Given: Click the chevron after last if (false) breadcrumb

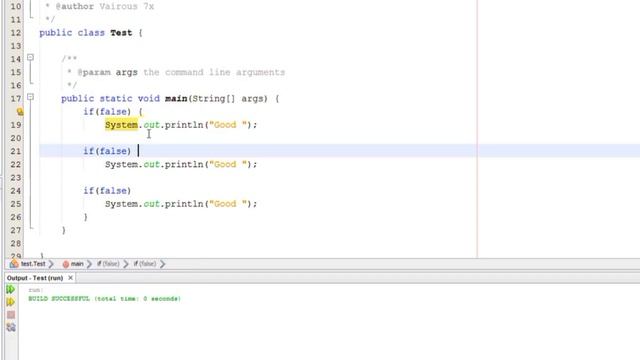Looking at the screenshot, I should (x=162, y=264).
